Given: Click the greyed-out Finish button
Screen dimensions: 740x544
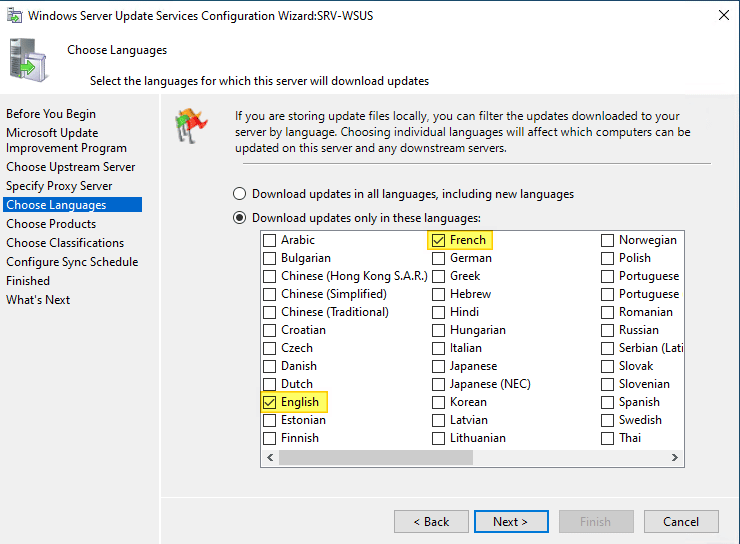Looking at the screenshot, I should [596, 521].
